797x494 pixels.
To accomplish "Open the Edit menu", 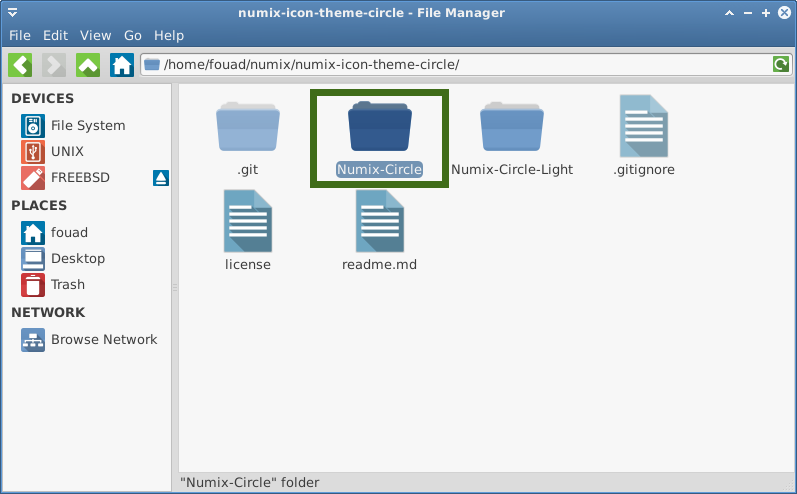I will [x=55, y=36].
